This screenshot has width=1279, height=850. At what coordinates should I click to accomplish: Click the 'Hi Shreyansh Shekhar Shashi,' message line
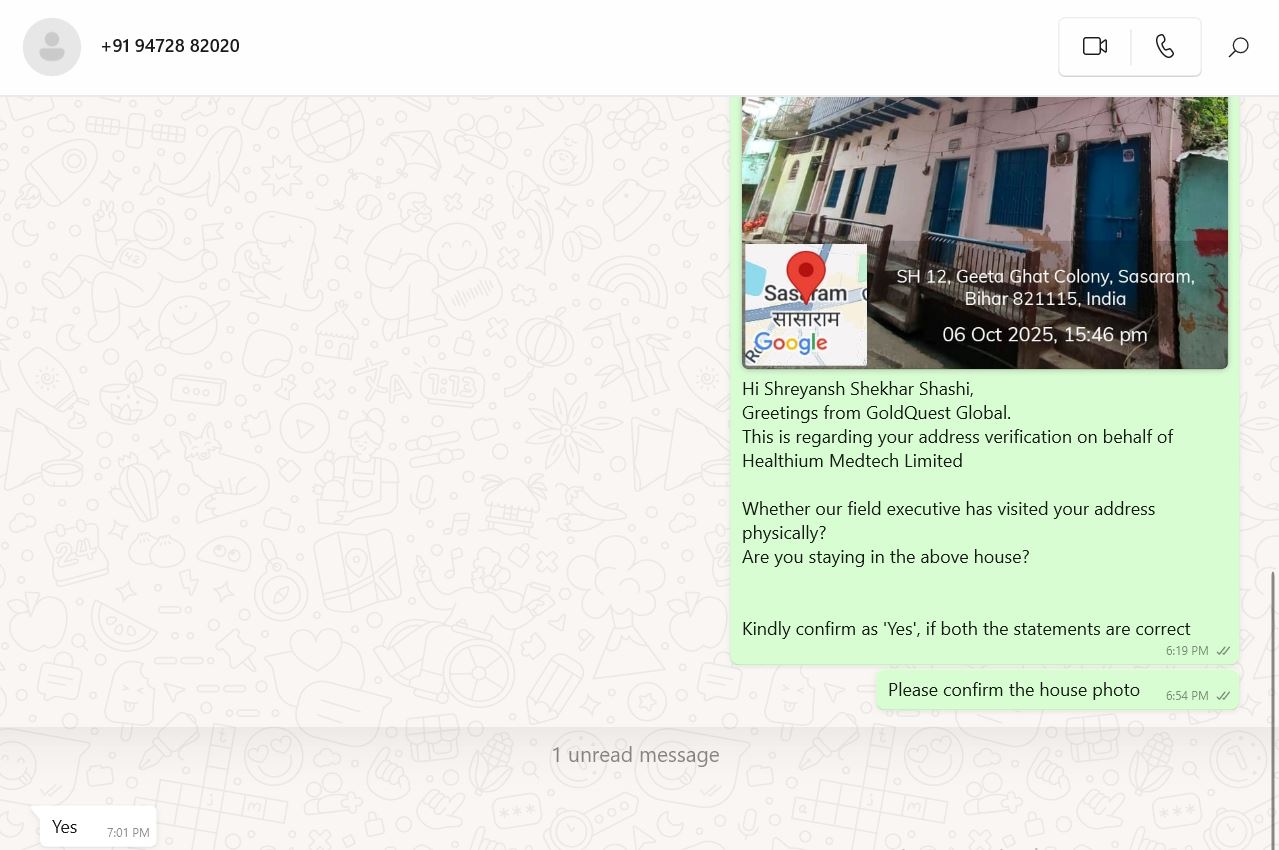click(x=858, y=388)
